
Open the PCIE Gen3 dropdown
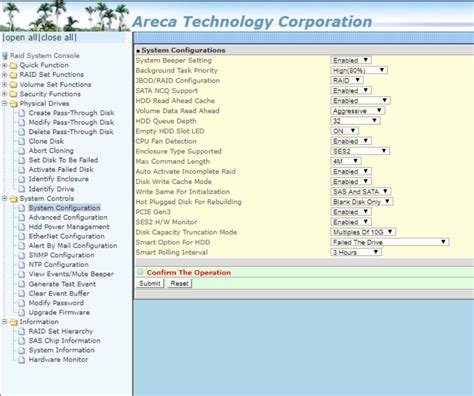pos(351,212)
